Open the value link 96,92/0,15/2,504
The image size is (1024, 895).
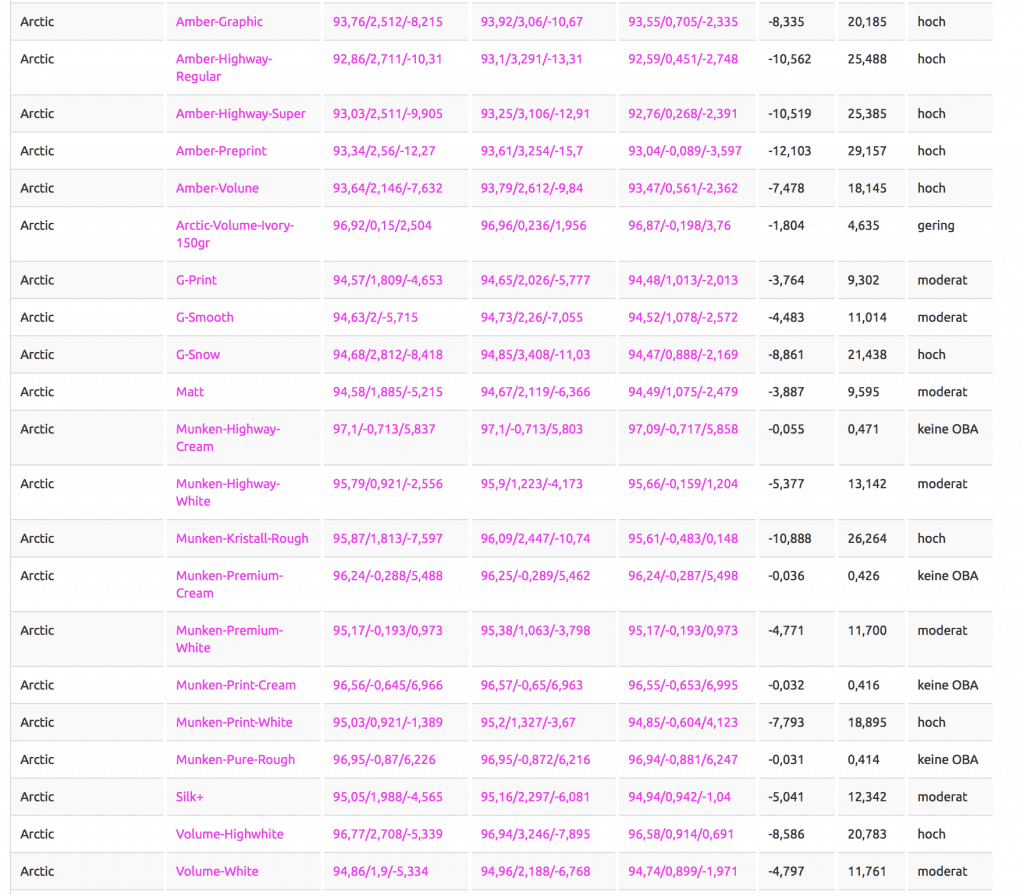[x=383, y=225]
